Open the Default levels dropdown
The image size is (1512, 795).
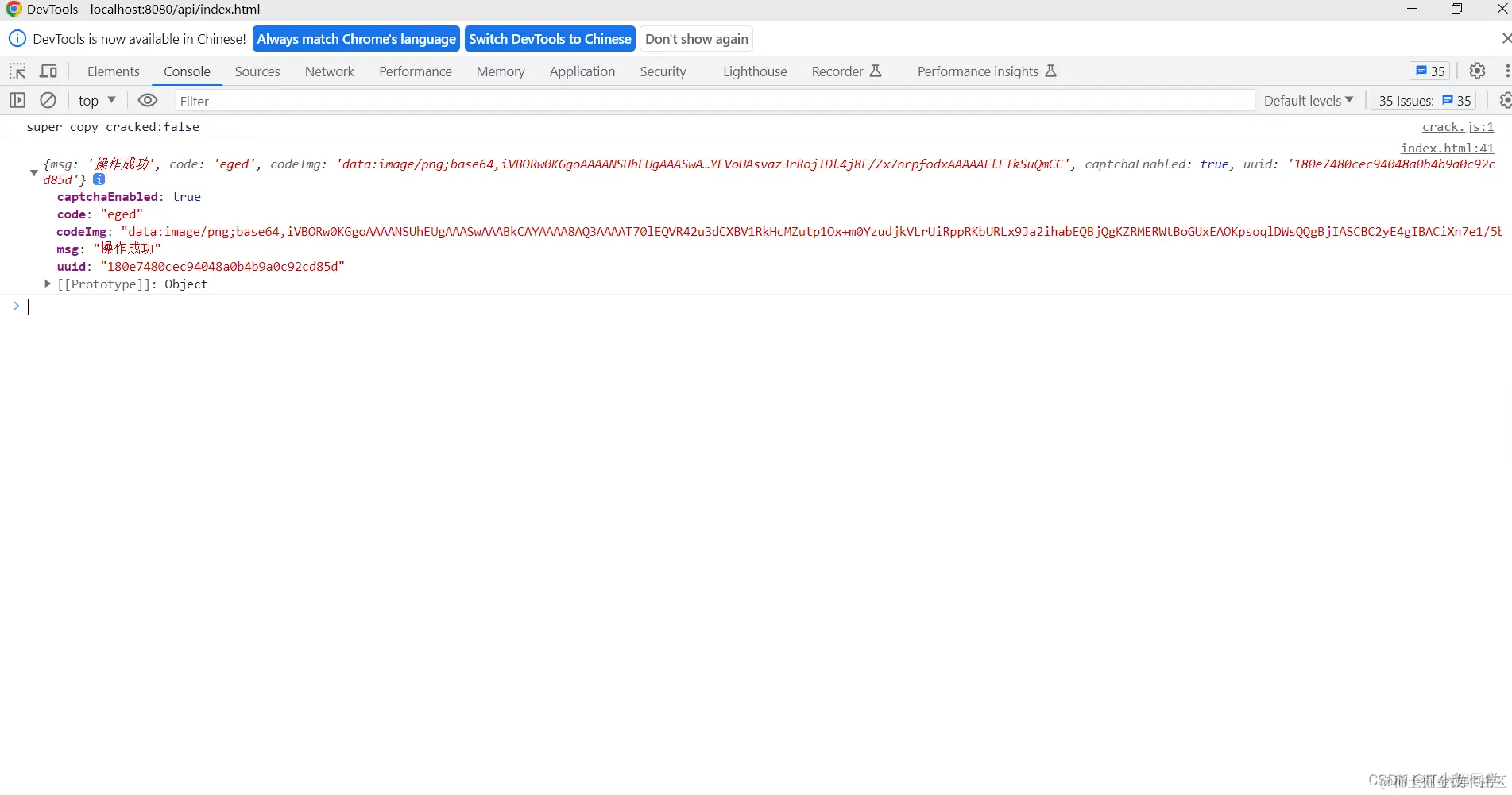coord(1309,100)
